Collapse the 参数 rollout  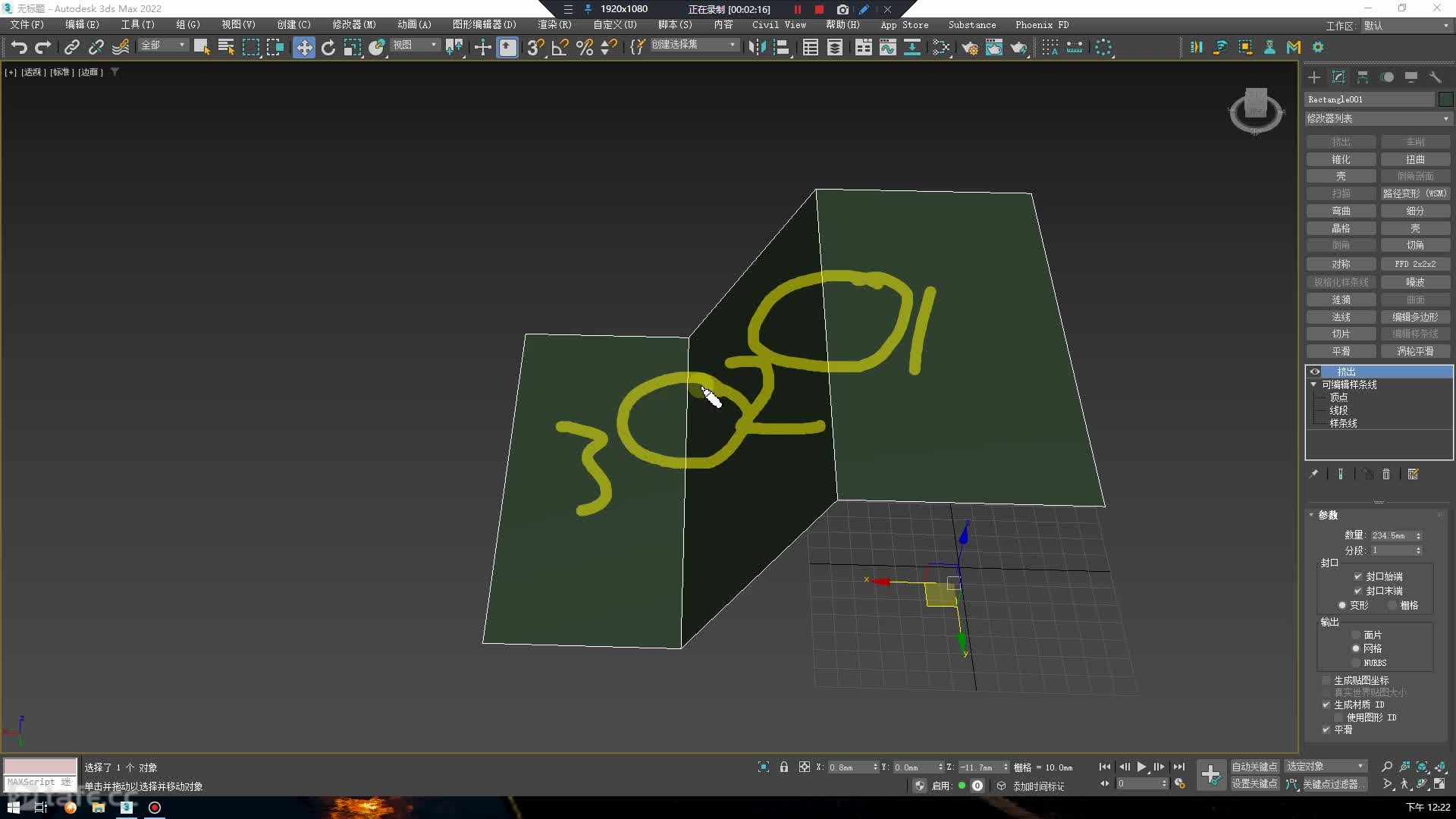tap(1311, 515)
